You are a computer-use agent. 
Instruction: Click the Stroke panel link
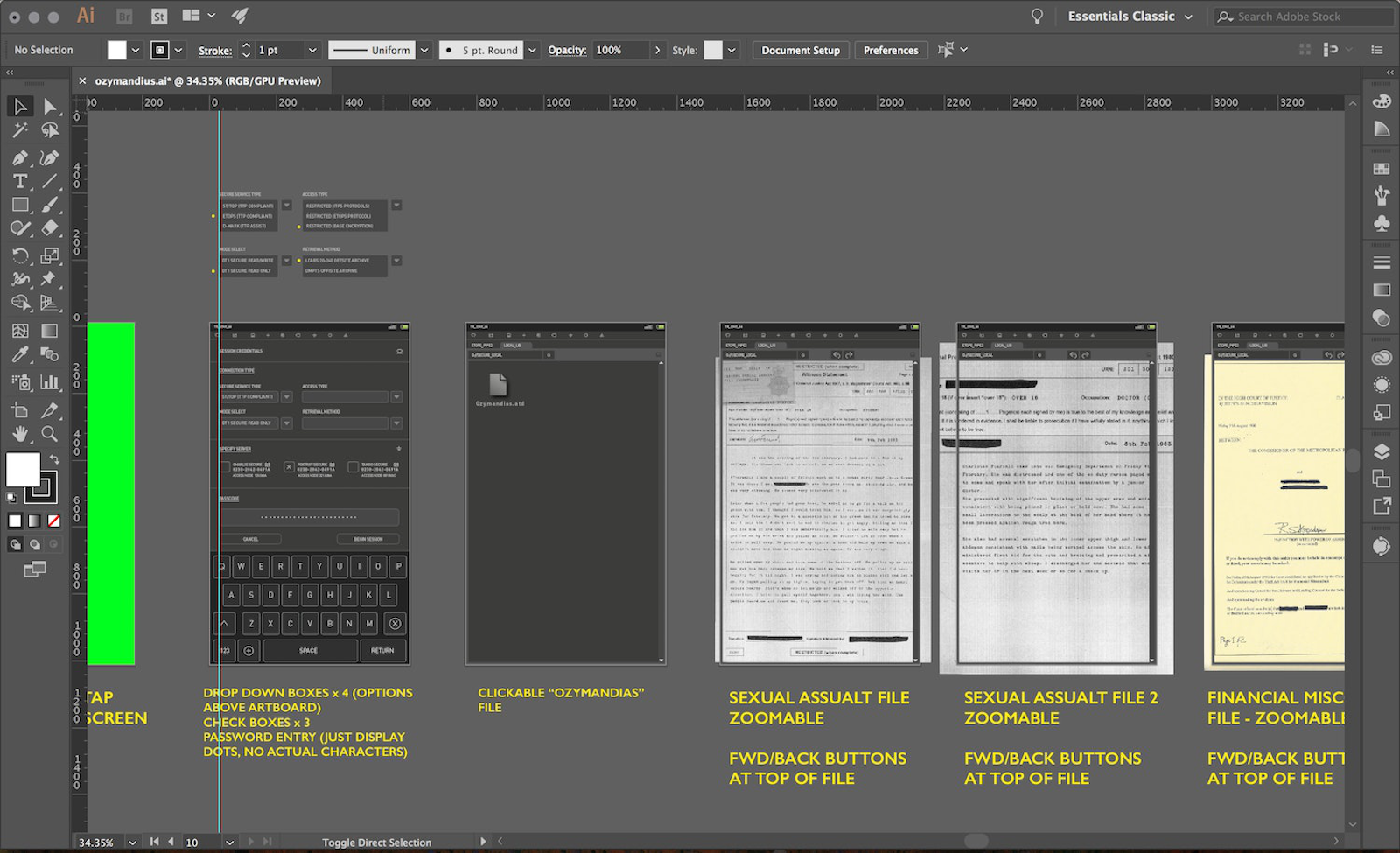tap(214, 51)
